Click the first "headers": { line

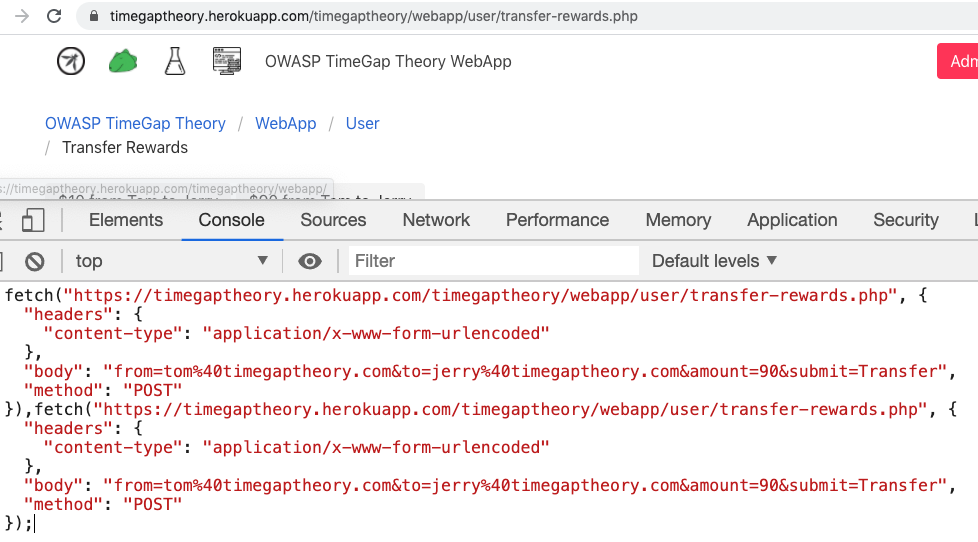pyautogui.click(x=84, y=314)
